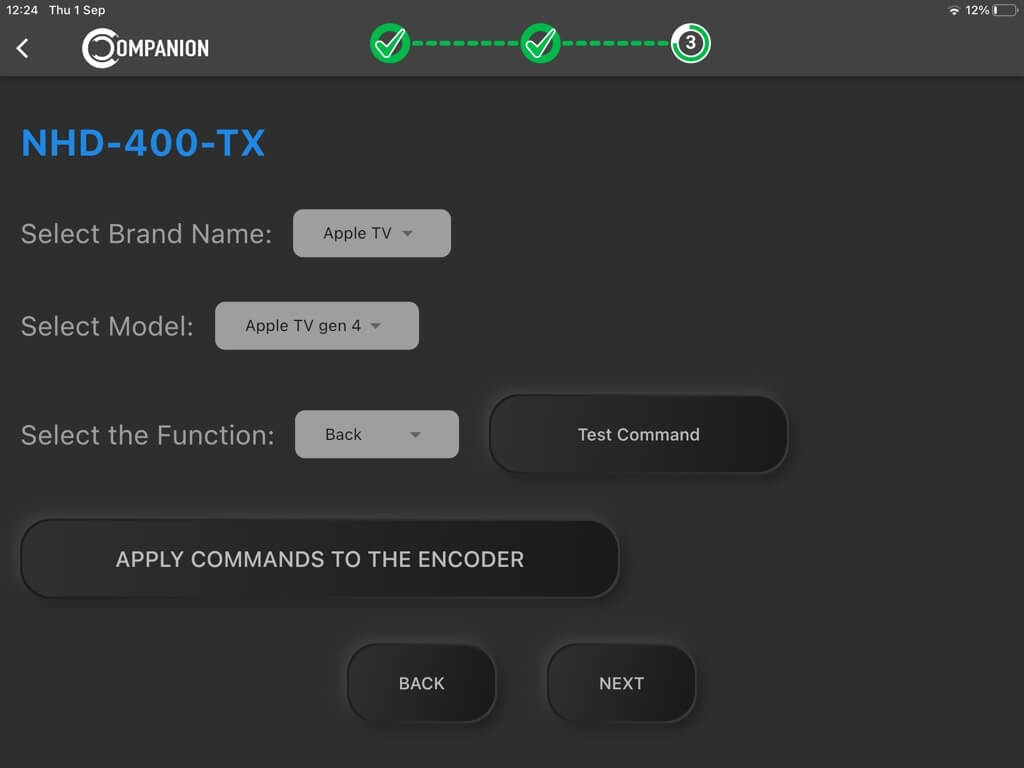Click APPLY COMMANDS TO THE ENCODER
The image size is (1024, 768).
pos(318,559)
